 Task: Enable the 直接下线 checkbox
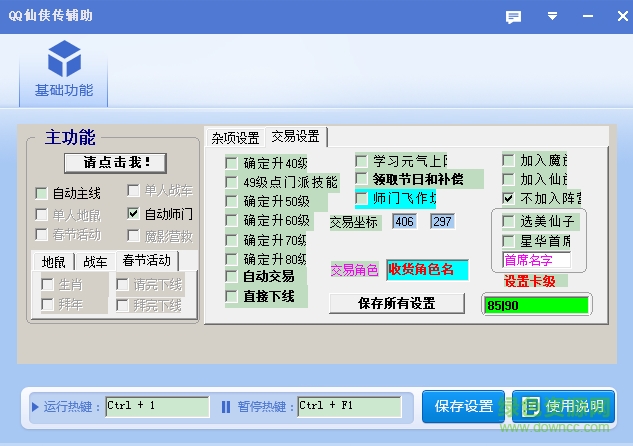point(231,297)
